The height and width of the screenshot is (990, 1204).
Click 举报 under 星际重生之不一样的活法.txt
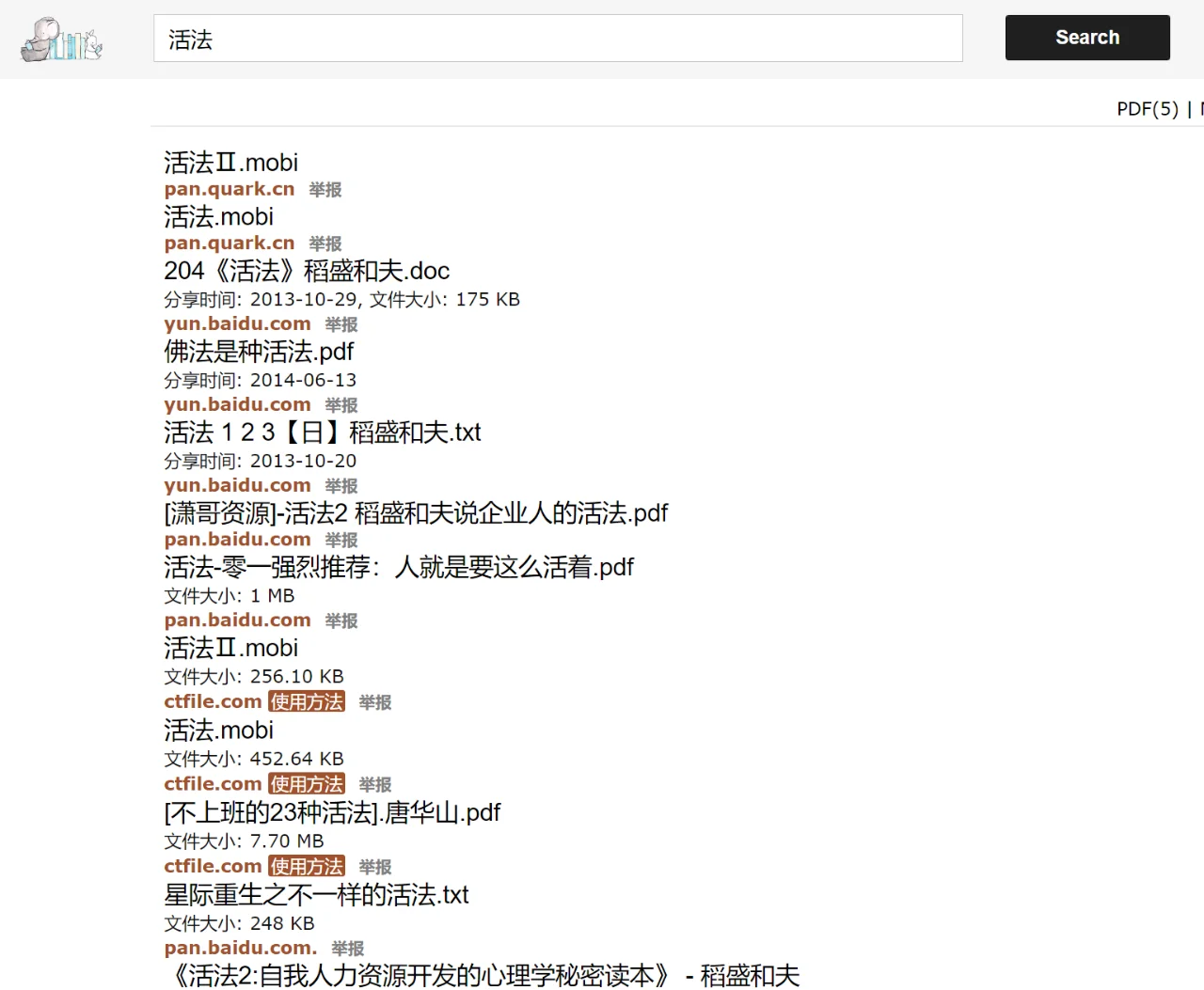point(348,949)
